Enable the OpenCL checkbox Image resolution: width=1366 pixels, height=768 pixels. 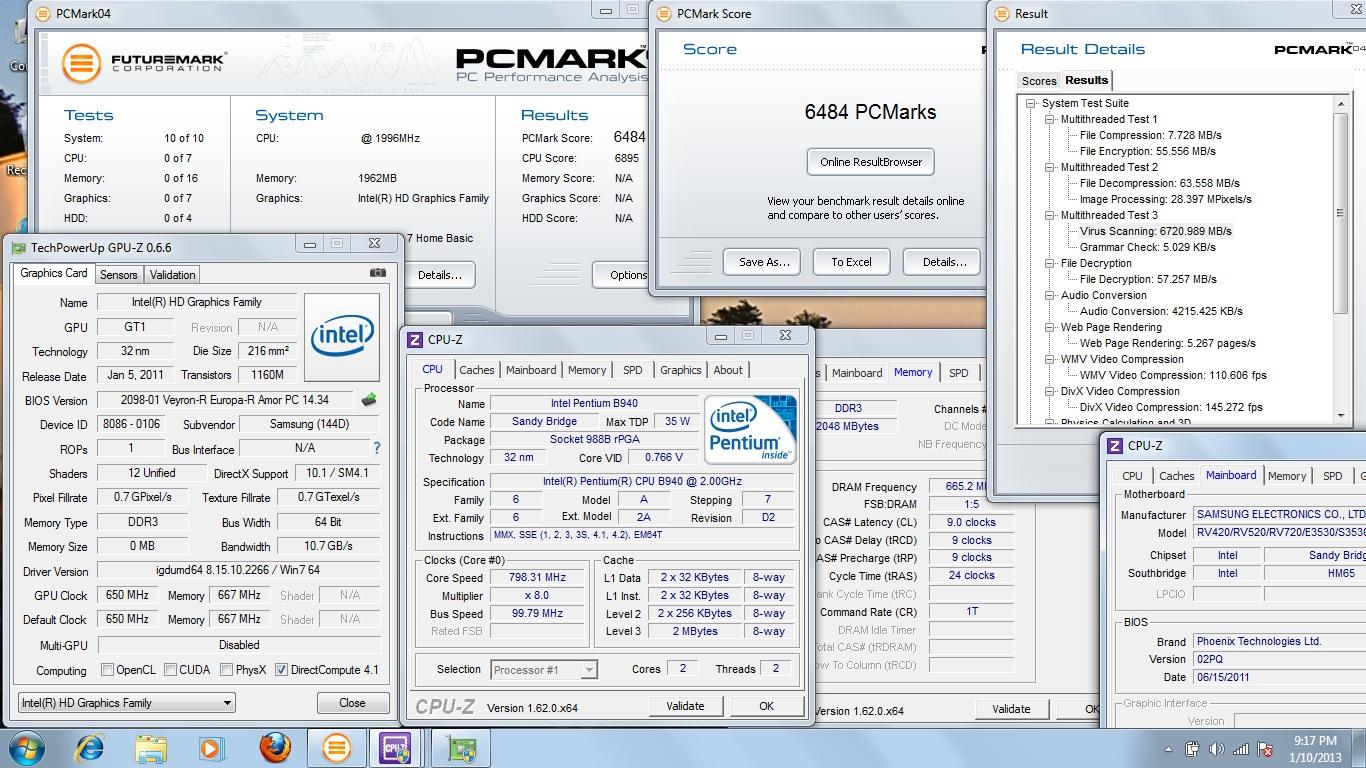[107, 670]
